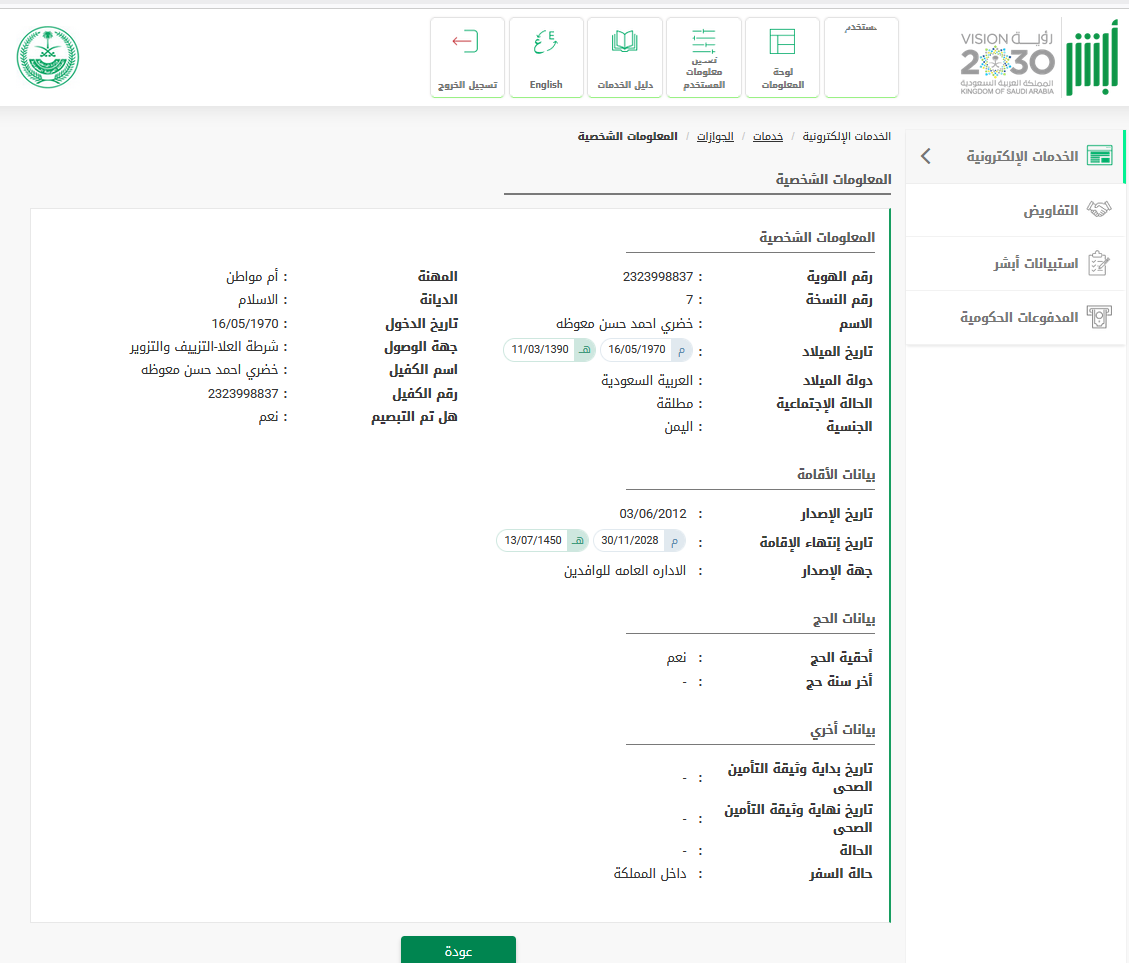Open the التفاويض sidebar menu item
The image size is (1129, 963).
tap(1050, 211)
